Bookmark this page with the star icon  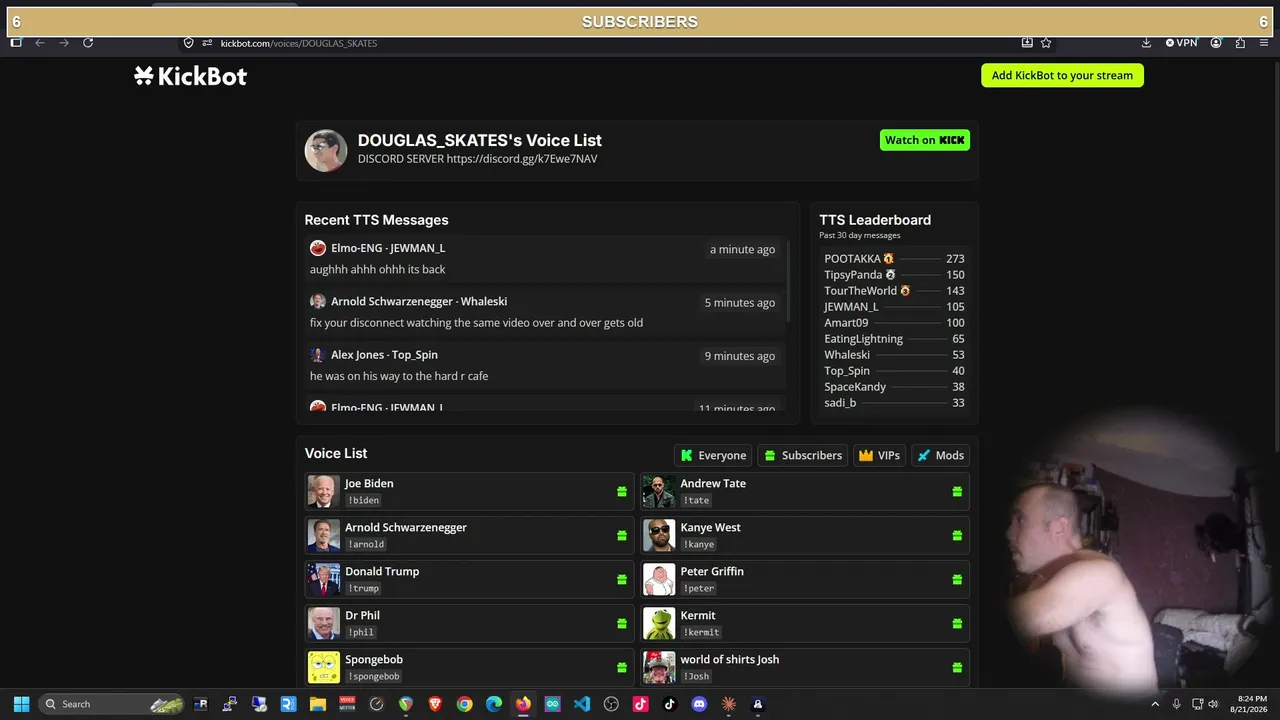coord(1046,43)
